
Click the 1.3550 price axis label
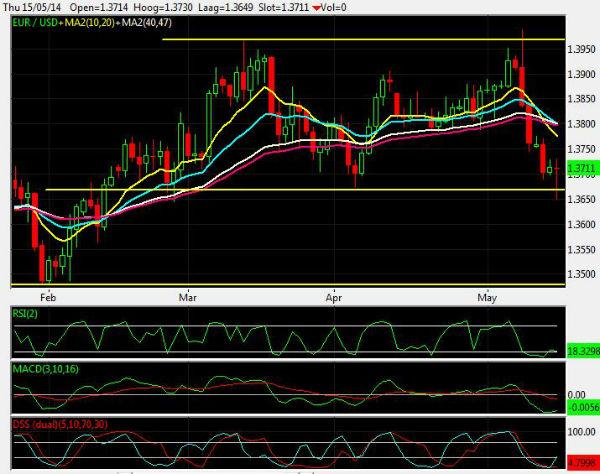click(x=582, y=250)
